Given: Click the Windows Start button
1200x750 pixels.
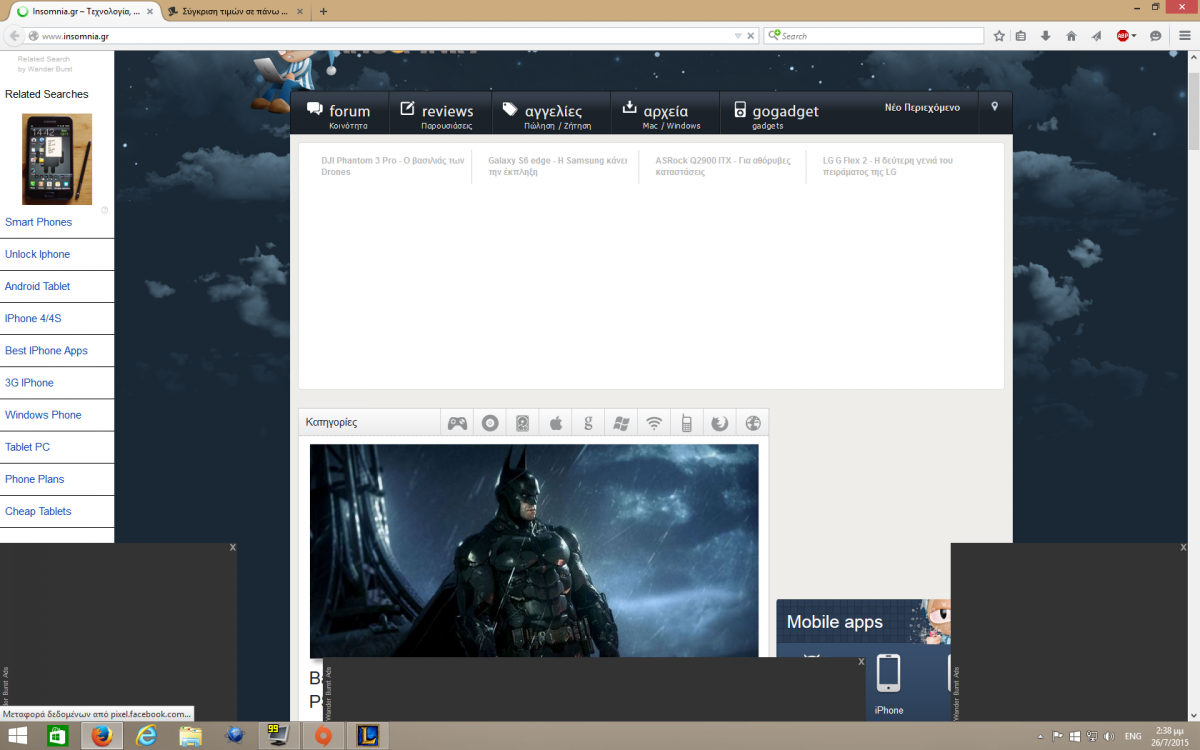Looking at the screenshot, I should (x=17, y=736).
